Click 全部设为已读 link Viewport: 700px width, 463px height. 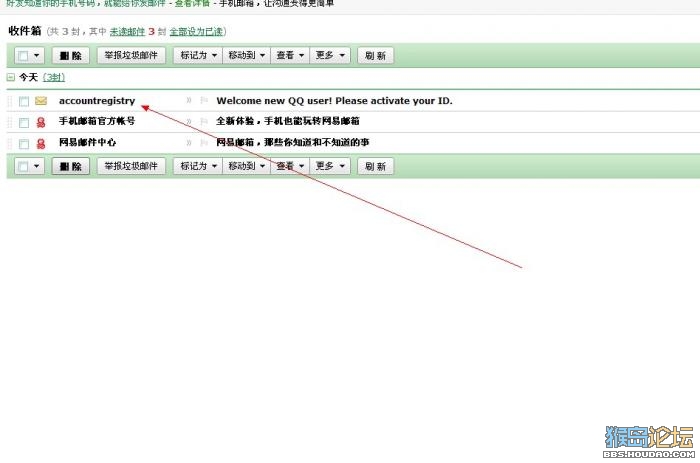196,32
